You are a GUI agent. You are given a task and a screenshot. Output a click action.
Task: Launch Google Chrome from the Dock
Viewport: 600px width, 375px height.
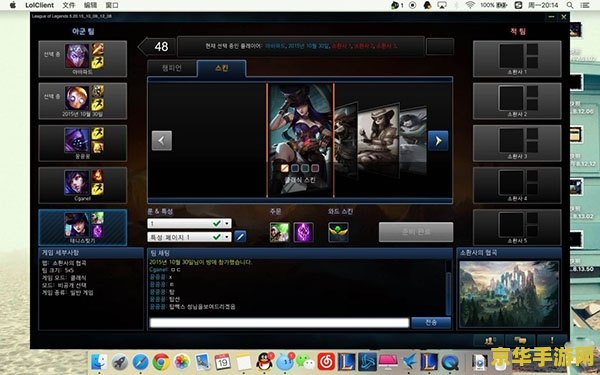[161, 362]
